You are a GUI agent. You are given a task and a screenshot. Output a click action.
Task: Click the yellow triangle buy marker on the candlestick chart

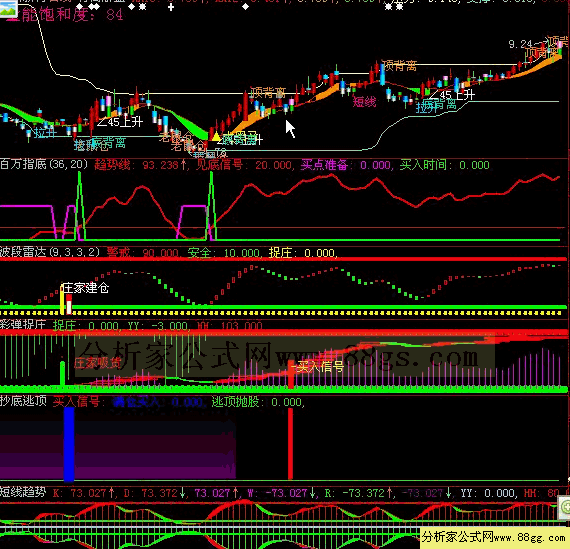coord(216,136)
